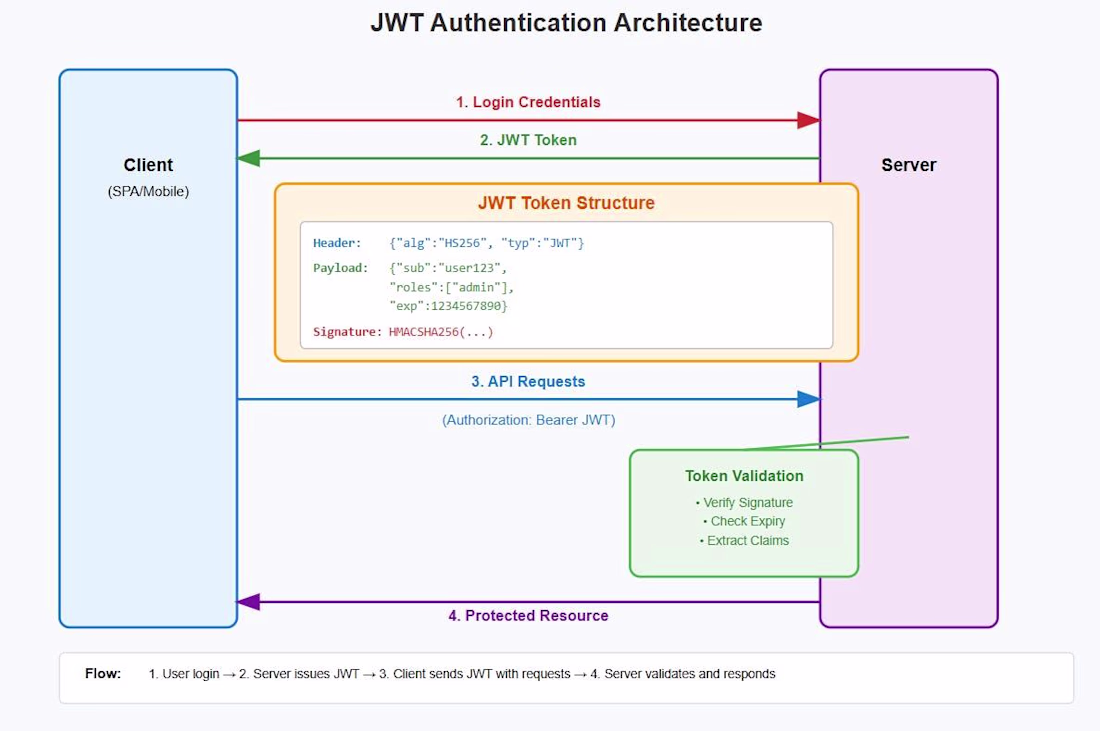Click the "roles":["admin"], line
This screenshot has height=731, width=1100.
point(452,287)
